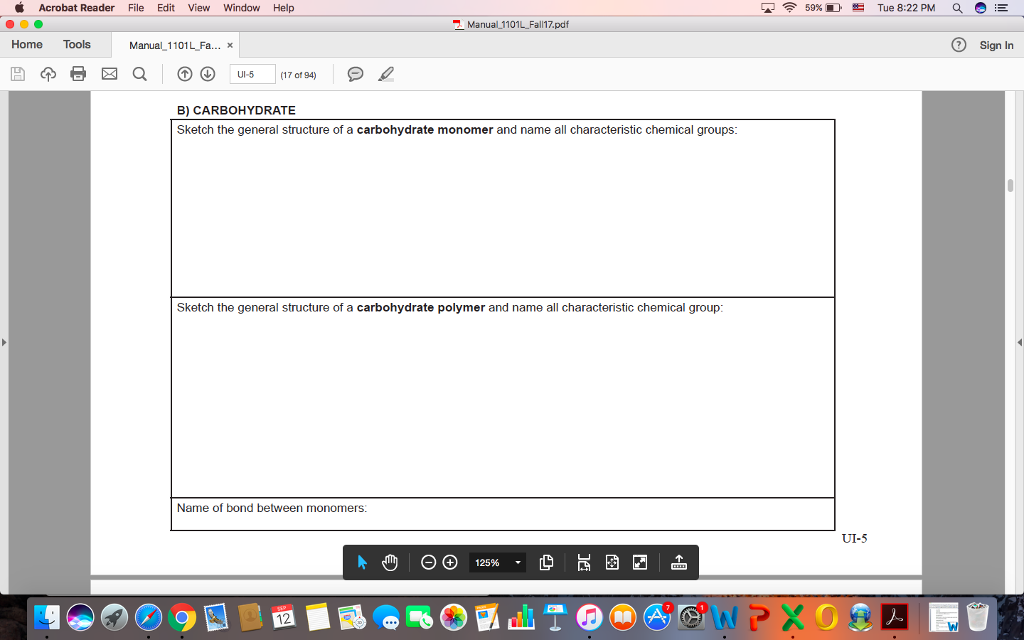
Task: Select the Print icon
Action: pos(78,73)
